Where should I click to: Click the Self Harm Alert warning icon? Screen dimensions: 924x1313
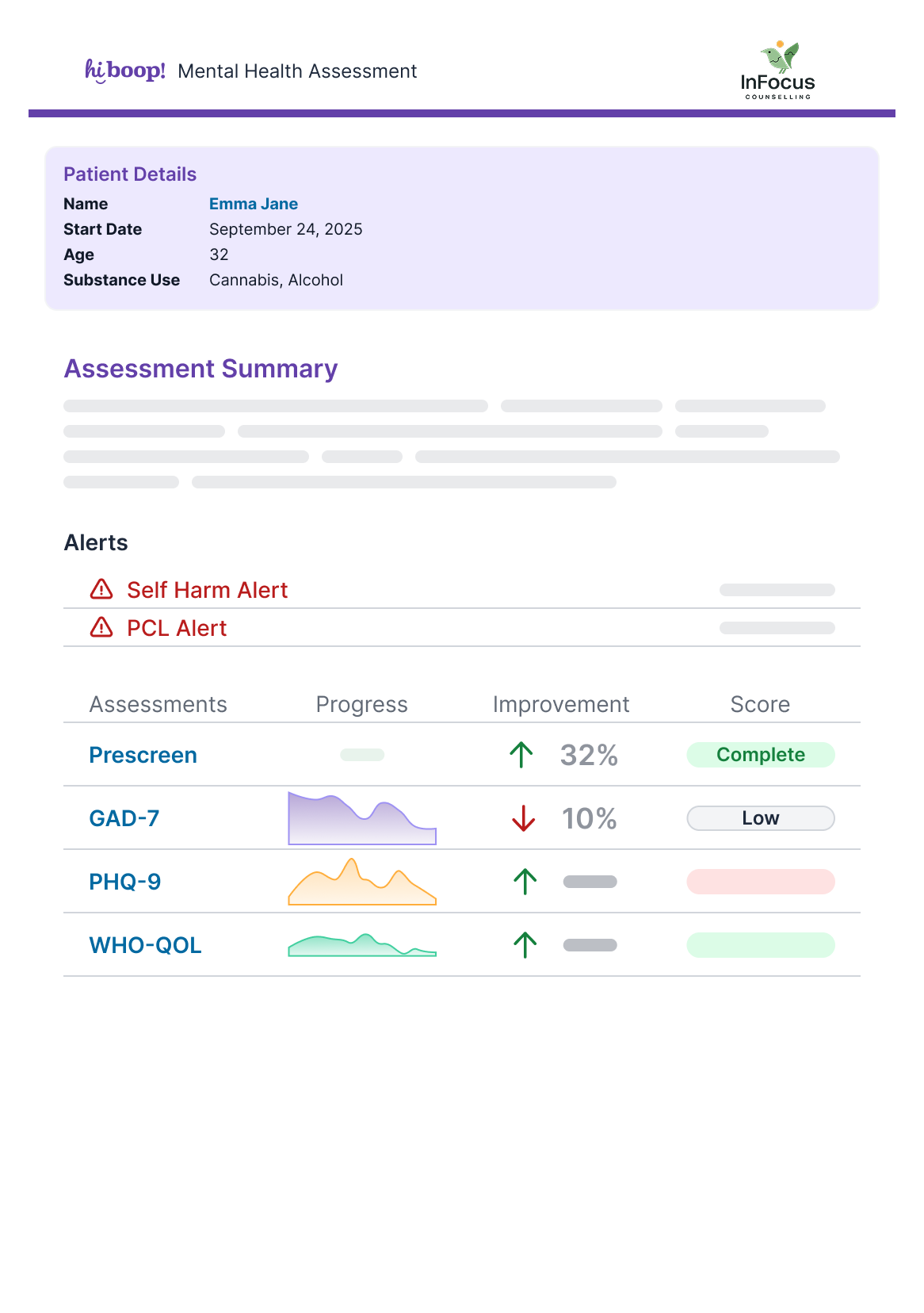pos(101,589)
